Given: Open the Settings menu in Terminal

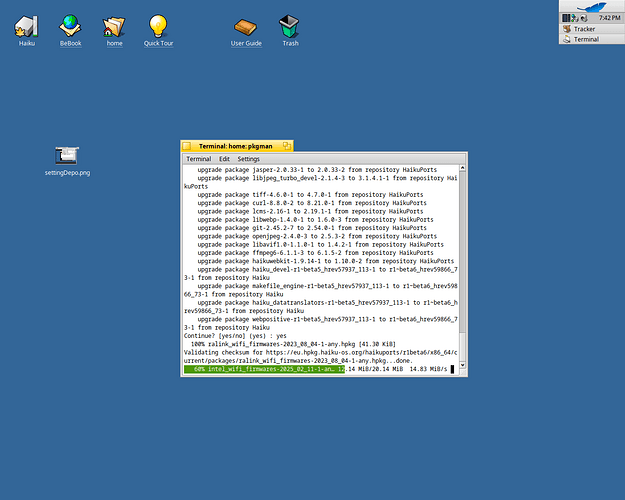Looking at the screenshot, I should 248,159.
